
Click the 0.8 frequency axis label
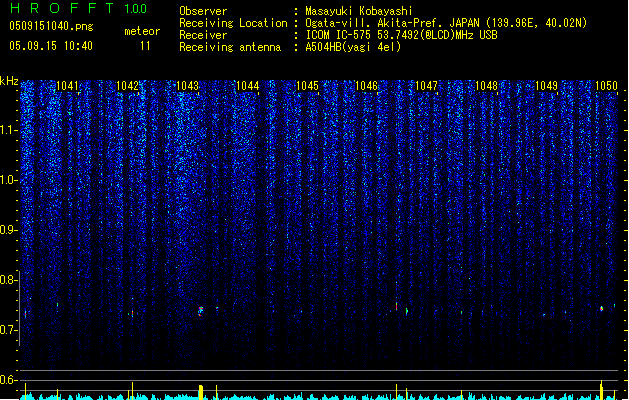click(x=8, y=280)
